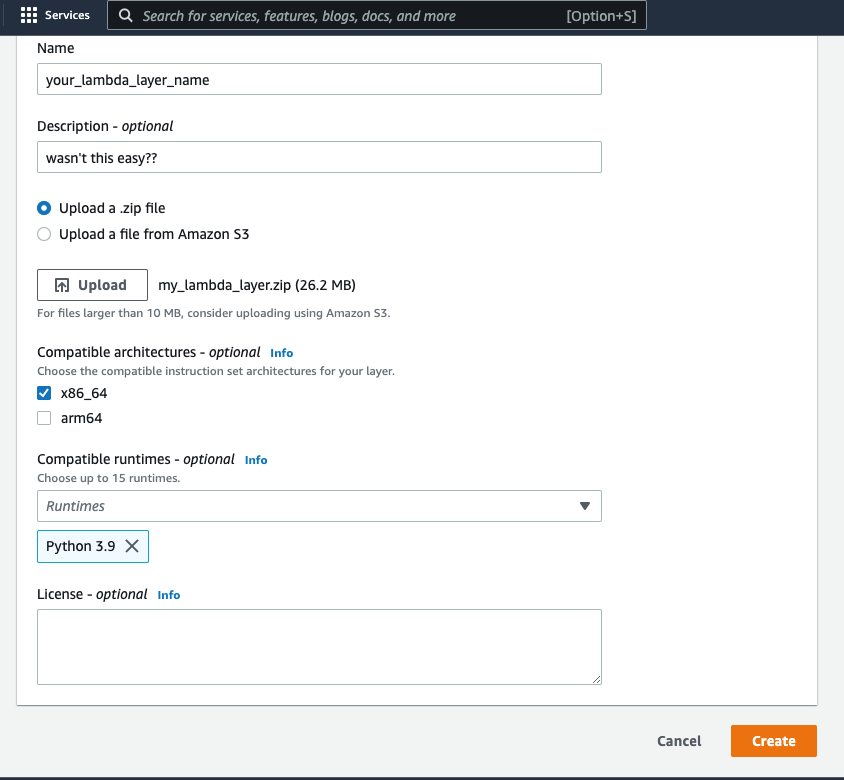Click the Create button
Viewport: 844px width, 780px height.
[773, 741]
